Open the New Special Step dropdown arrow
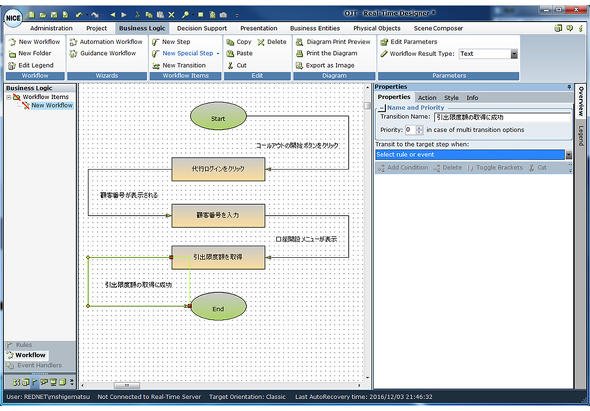Screen dimensions: 590x411 click(218, 53)
